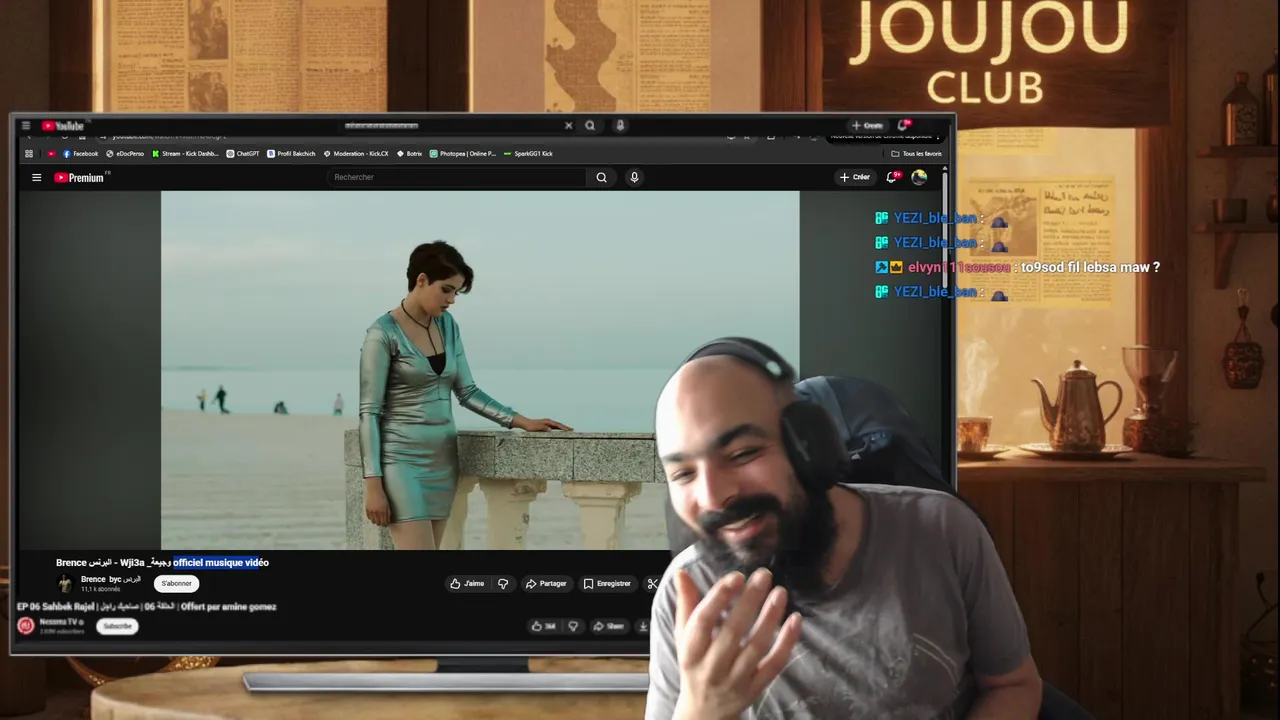
Task: Open the SparkGG1 Kick bookmark
Action: (x=528, y=154)
